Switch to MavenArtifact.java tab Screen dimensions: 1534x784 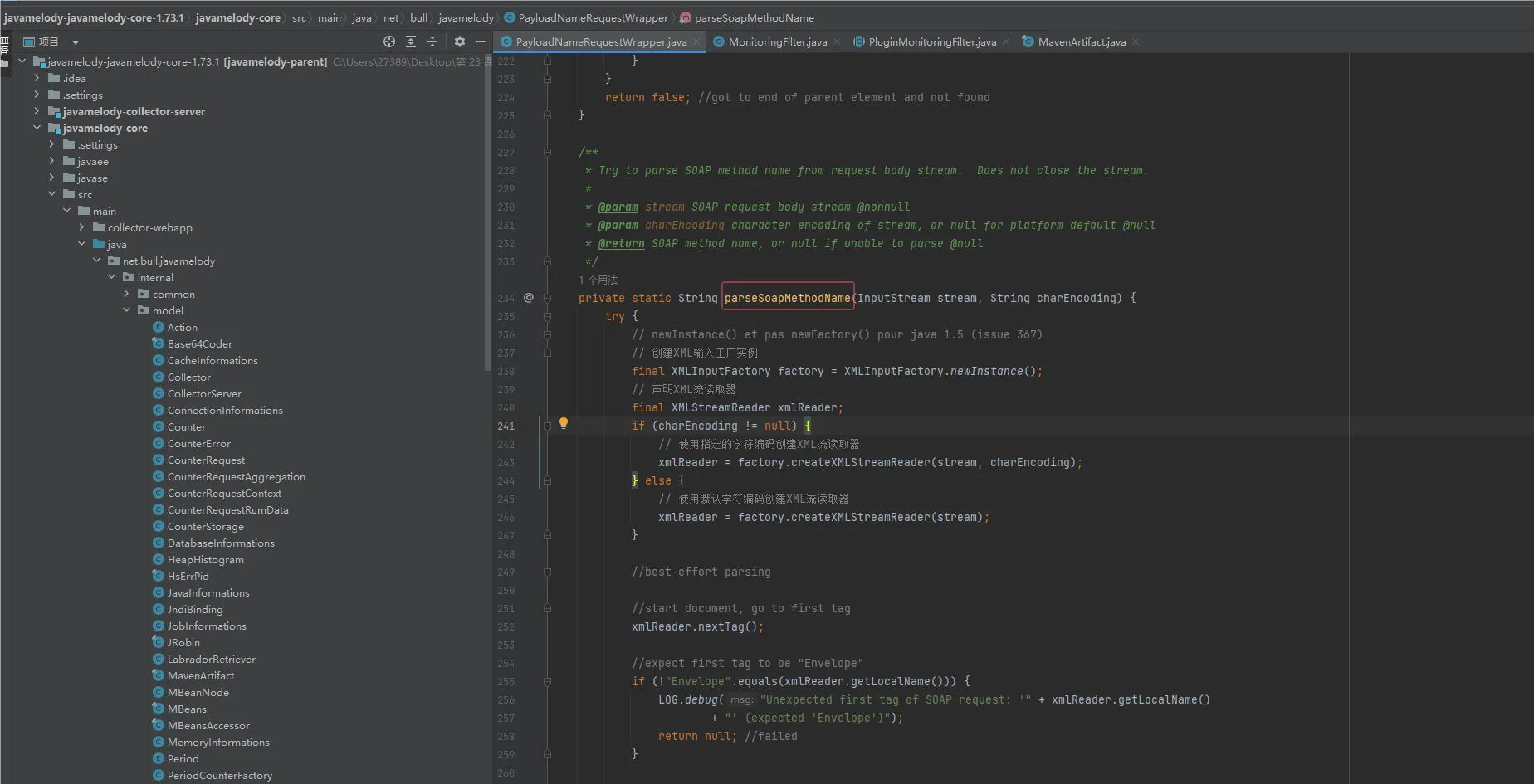coord(1081,42)
